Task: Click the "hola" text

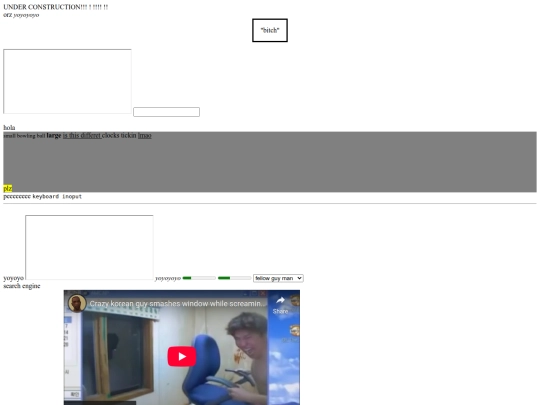Action: click(x=9, y=127)
